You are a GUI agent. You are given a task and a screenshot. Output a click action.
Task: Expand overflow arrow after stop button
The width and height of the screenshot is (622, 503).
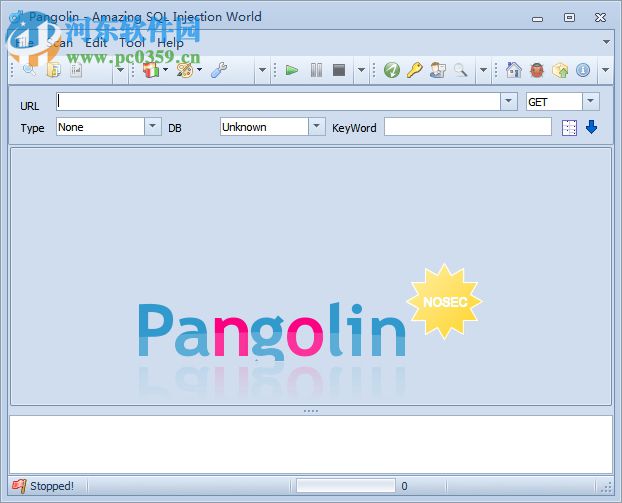click(361, 70)
